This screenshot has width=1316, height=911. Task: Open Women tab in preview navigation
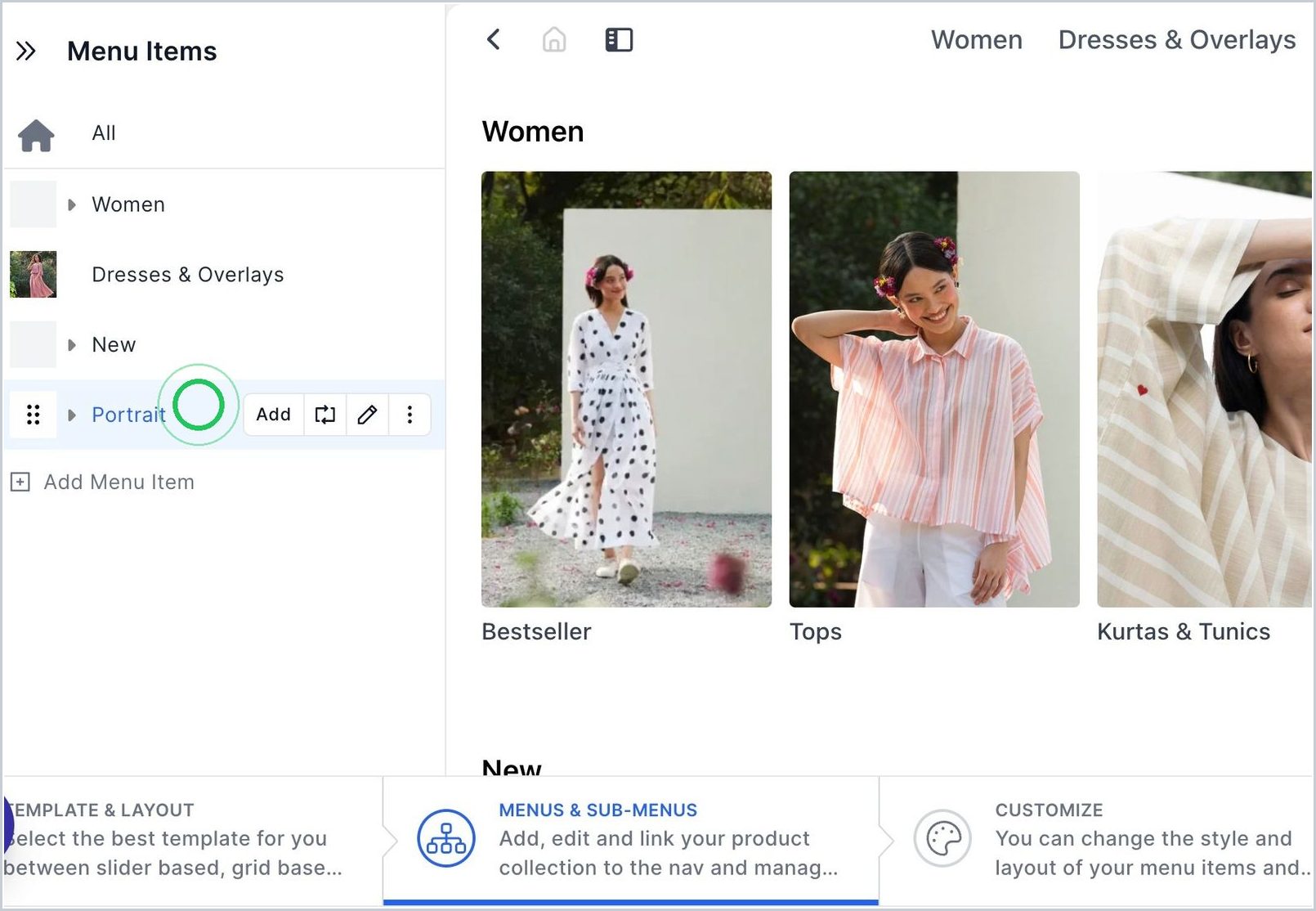tap(977, 39)
